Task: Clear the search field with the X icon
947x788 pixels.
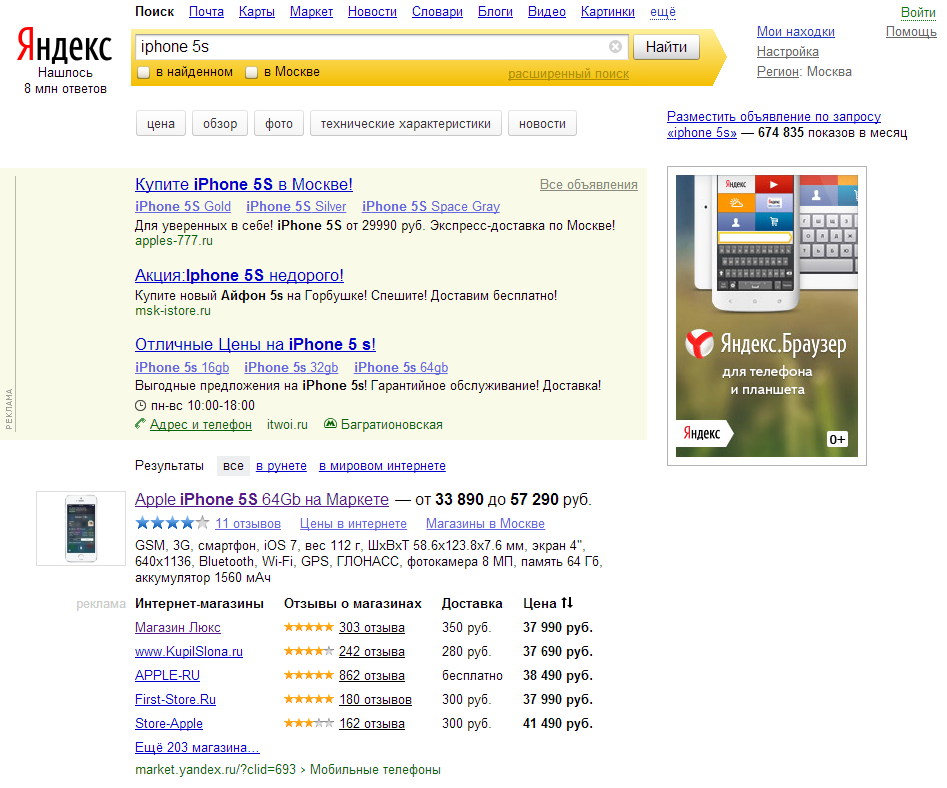Action: (x=615, y=47)
